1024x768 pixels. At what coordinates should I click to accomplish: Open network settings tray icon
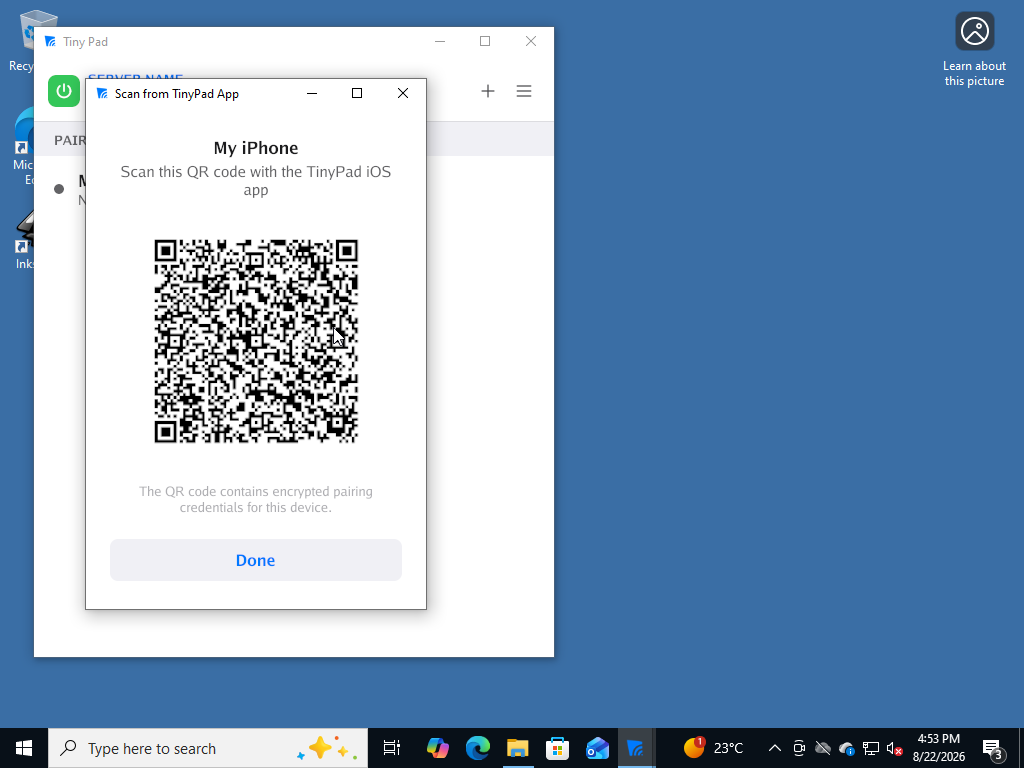tap(871, 748)
